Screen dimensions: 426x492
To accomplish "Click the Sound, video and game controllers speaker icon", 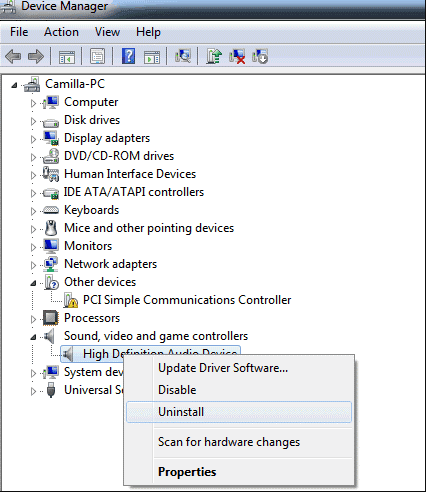I will [49, 336].
